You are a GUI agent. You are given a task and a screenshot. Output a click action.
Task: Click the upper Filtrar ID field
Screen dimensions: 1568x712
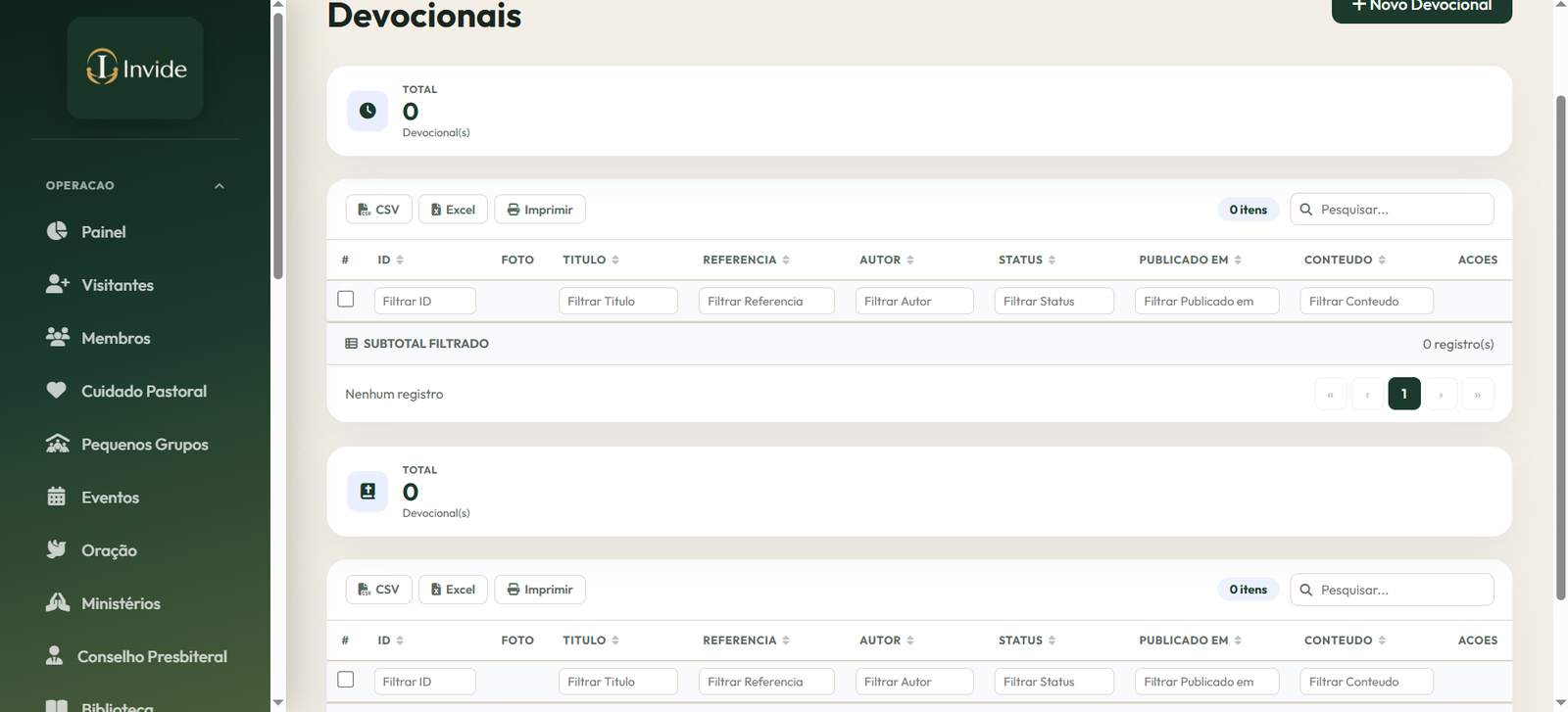(x=425, y=301)
